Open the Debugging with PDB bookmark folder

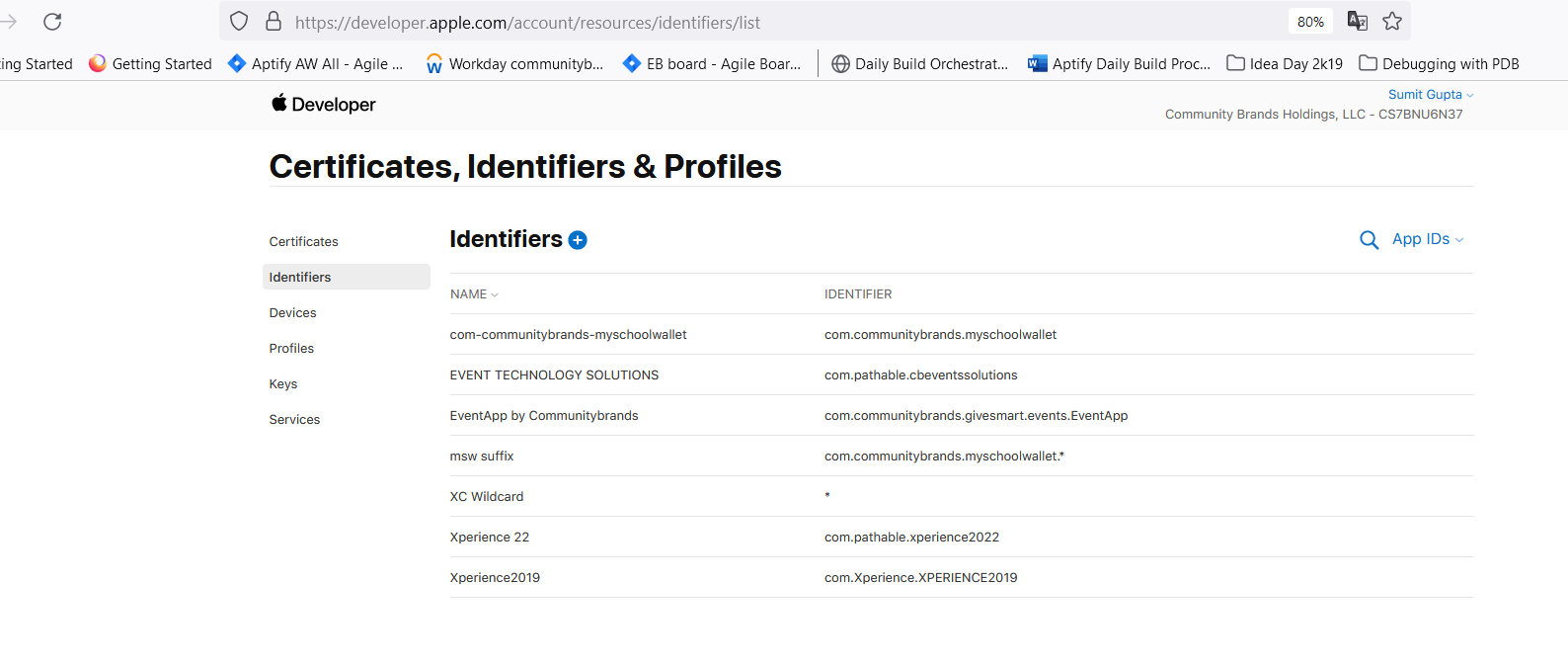click(1439, 64)
